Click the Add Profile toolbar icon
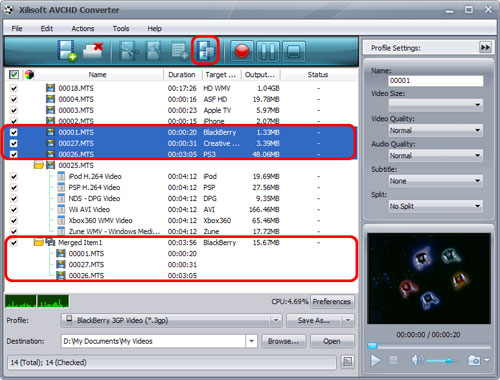 pyautogui.click(x=180, y=51)
